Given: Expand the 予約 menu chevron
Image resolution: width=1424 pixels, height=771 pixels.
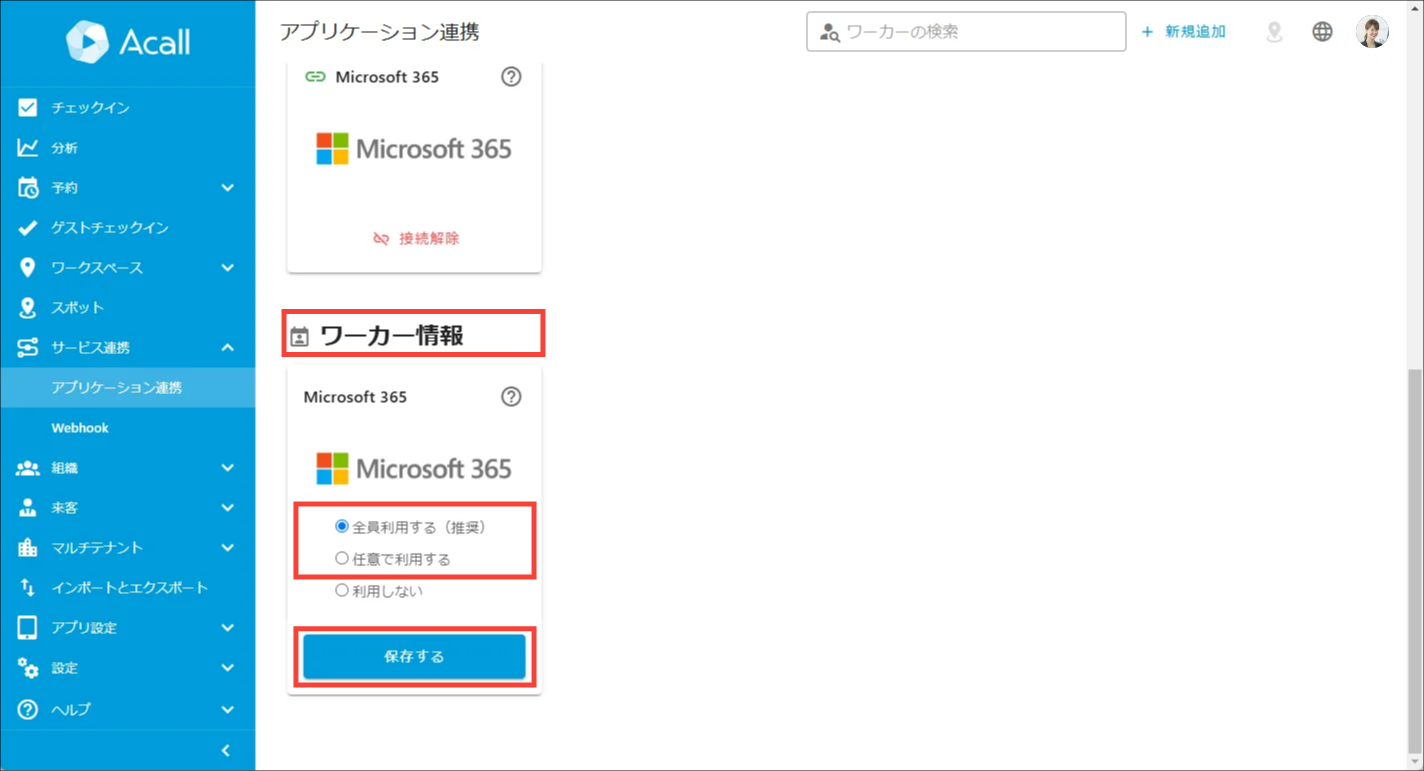Looking at the screenshot, I should pyautogui.click(x=228, y=187).
